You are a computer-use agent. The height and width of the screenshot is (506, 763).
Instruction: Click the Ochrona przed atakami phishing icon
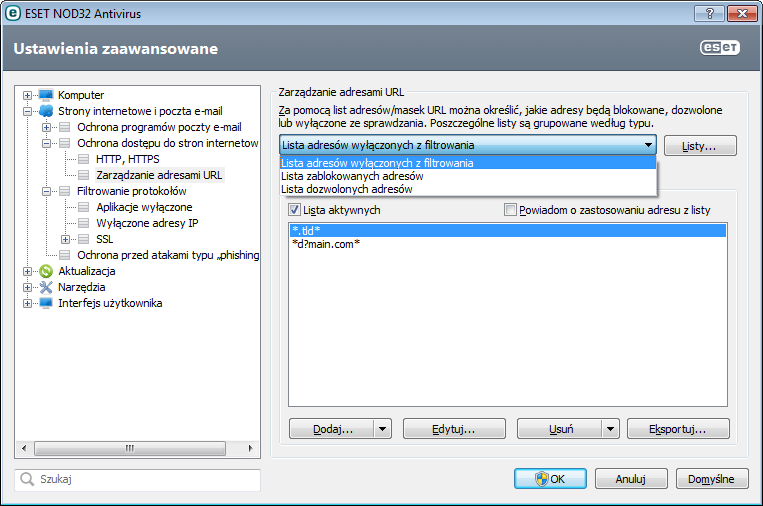[65, 255]
